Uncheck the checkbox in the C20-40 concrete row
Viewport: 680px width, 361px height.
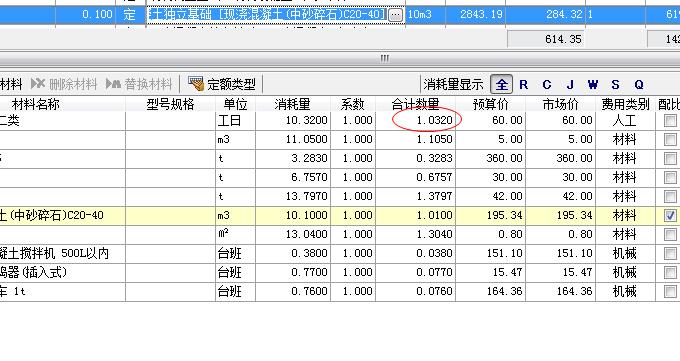pos(670,215)
